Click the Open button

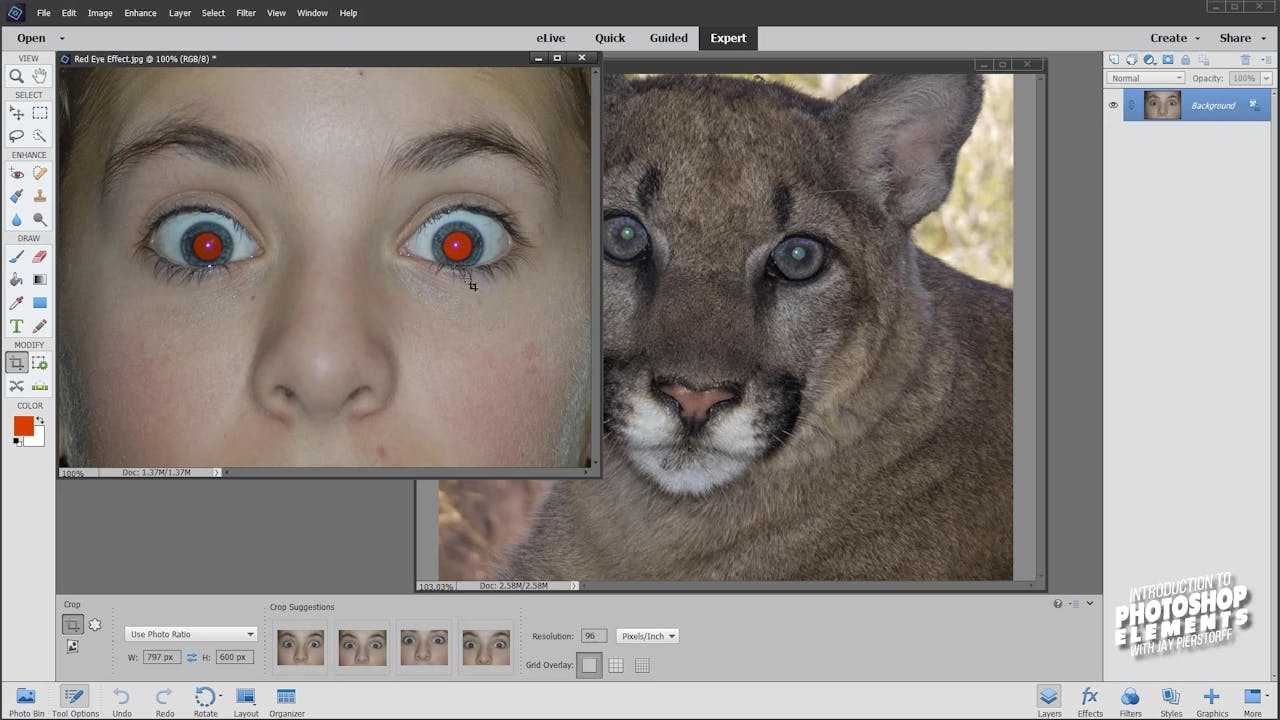click(x=31, y=38)
